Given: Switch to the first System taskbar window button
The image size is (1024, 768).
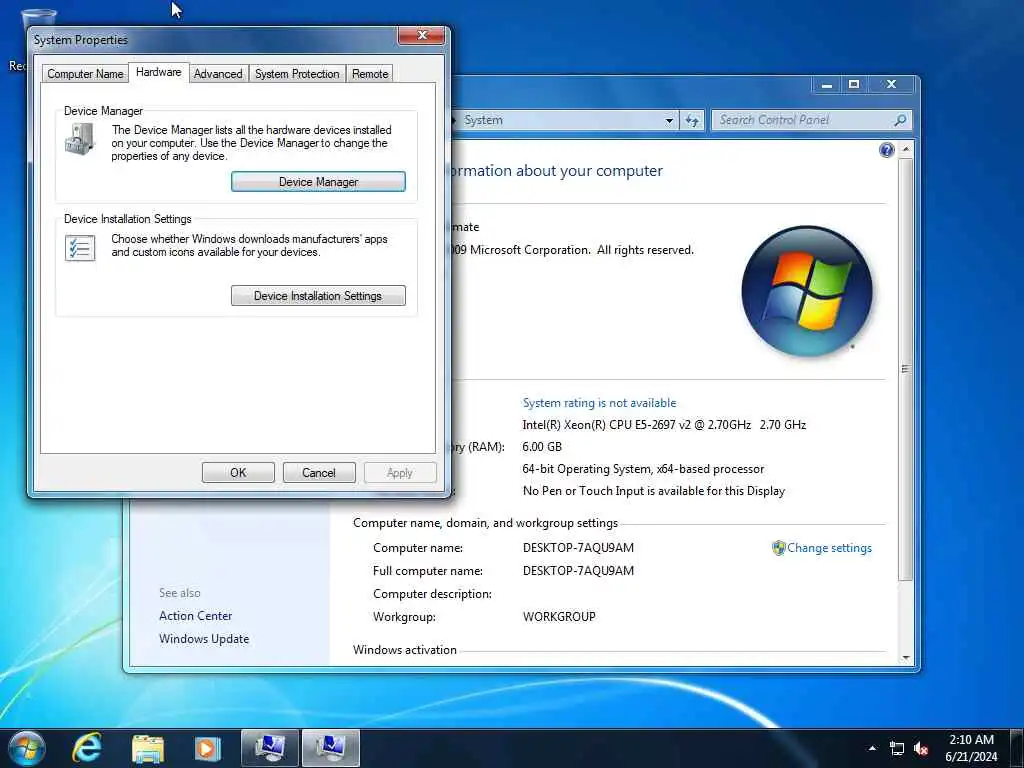Looking at the screenshot, I should [x=270, y=748].
